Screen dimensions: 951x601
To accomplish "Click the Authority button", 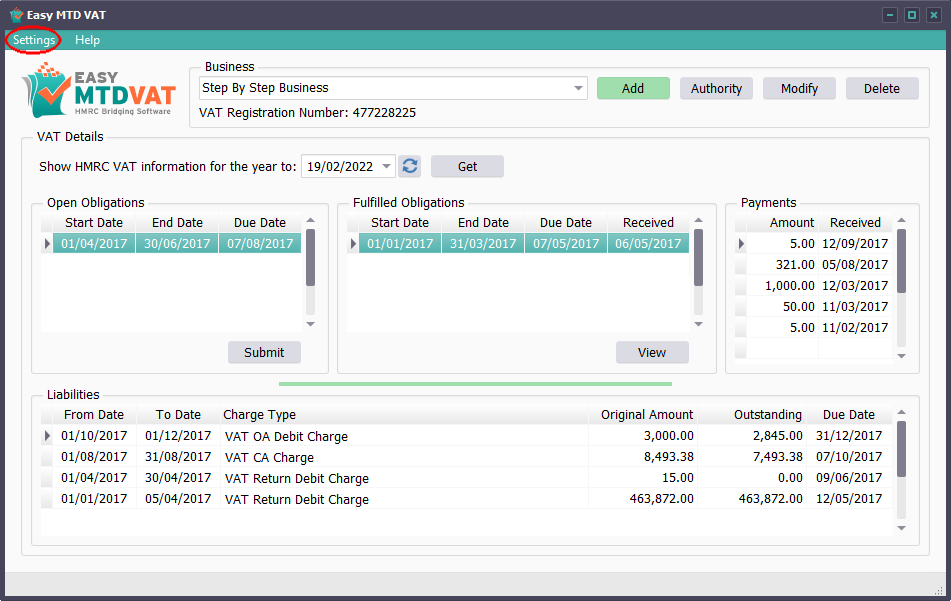I will (x=716, y=89).
